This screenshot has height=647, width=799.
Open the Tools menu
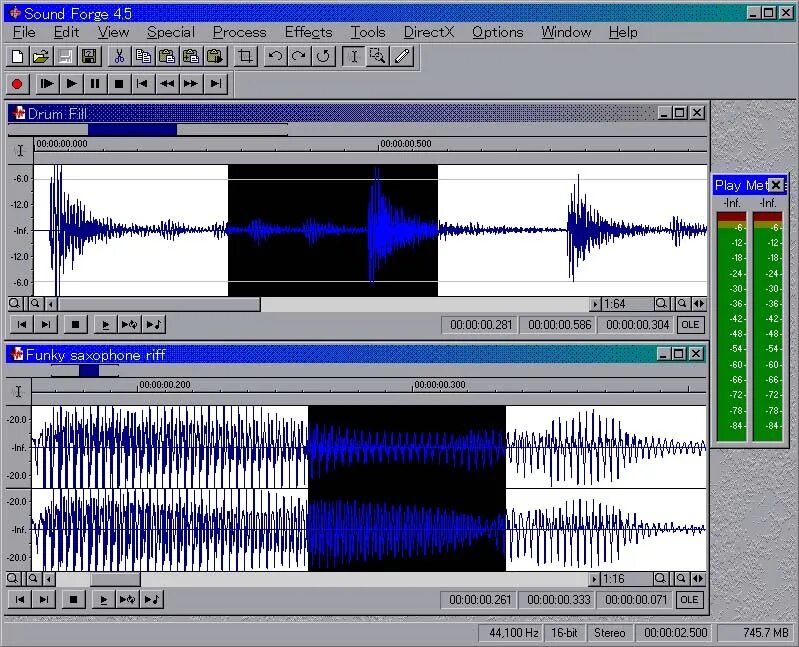[x=367, y=33]
